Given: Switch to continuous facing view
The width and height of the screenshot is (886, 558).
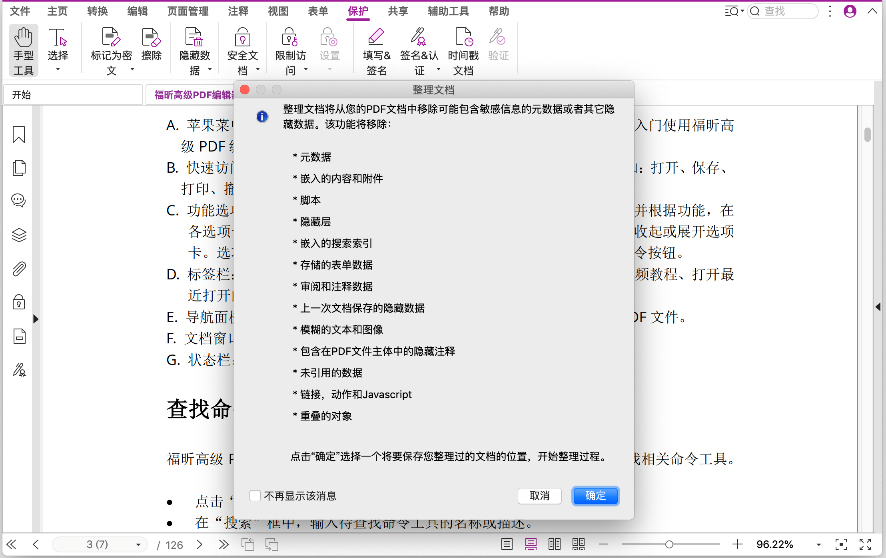Looking at the screenshot, I should [578, 544].
